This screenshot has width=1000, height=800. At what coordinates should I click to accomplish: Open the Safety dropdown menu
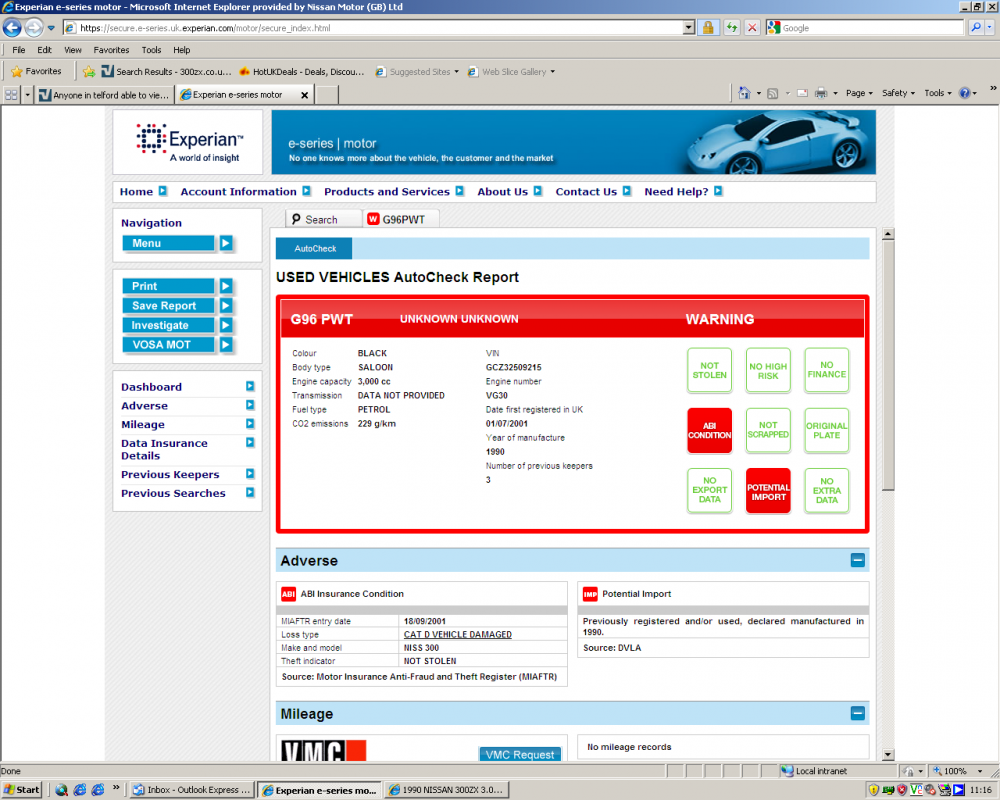click(898, 93)
